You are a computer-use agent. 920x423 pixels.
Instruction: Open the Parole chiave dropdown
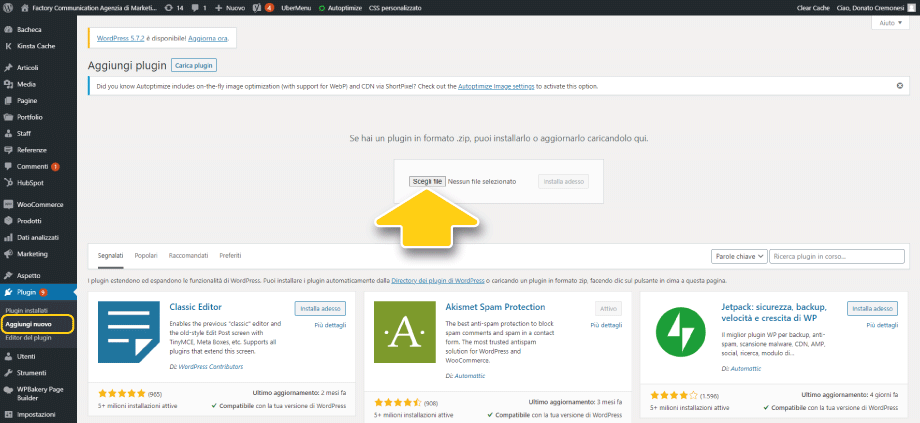click(739, 256)
